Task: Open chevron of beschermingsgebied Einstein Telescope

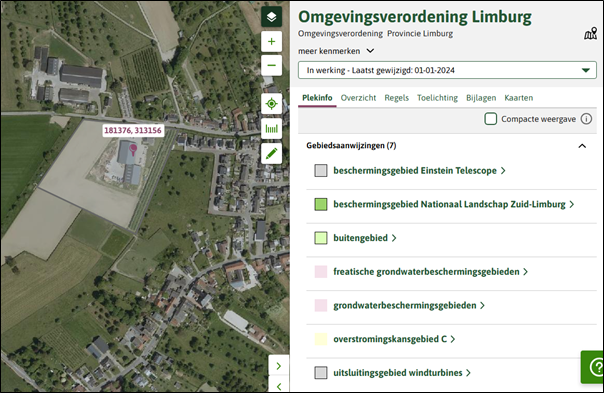Action: 503,171
